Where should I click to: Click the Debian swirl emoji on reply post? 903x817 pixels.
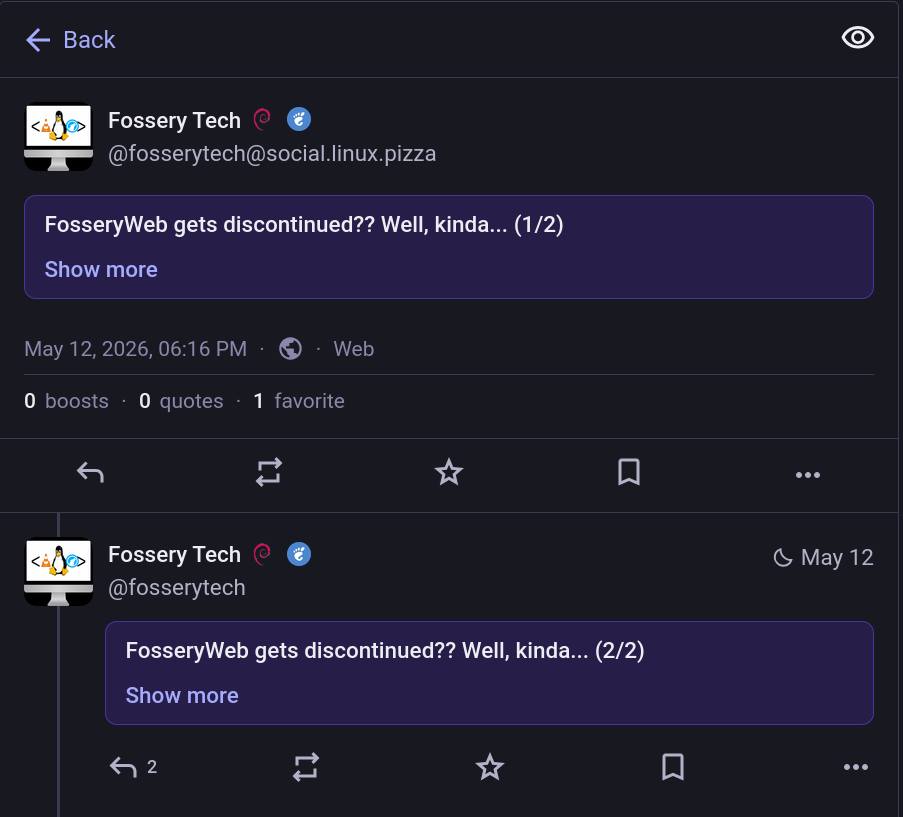click(x=263, y=554)
